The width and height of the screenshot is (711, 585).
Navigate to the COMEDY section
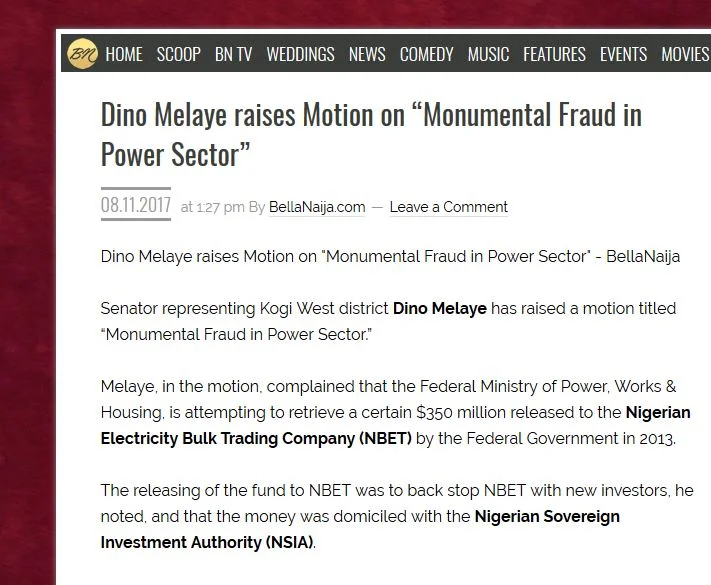pos(427,54)
